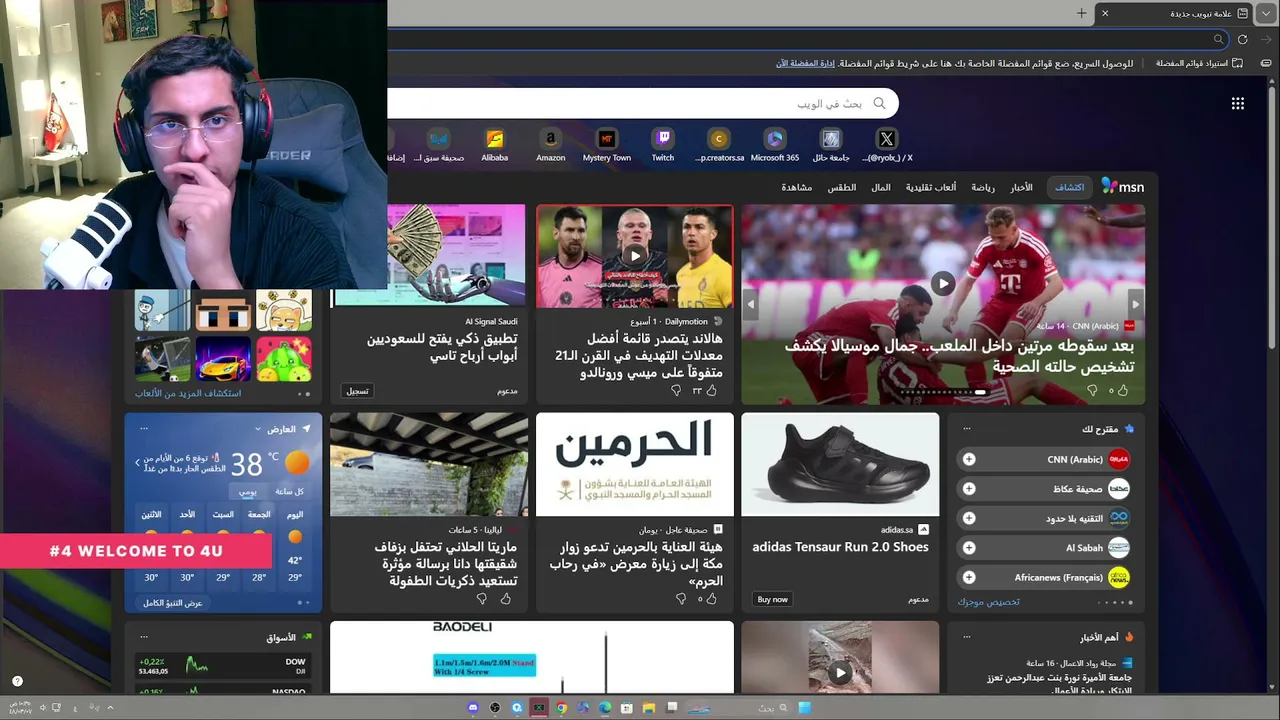The width and height of the screenshot is (1280, 720).
Task: Dislike the Musiala injury story
Action: [x=1092, y=391]
